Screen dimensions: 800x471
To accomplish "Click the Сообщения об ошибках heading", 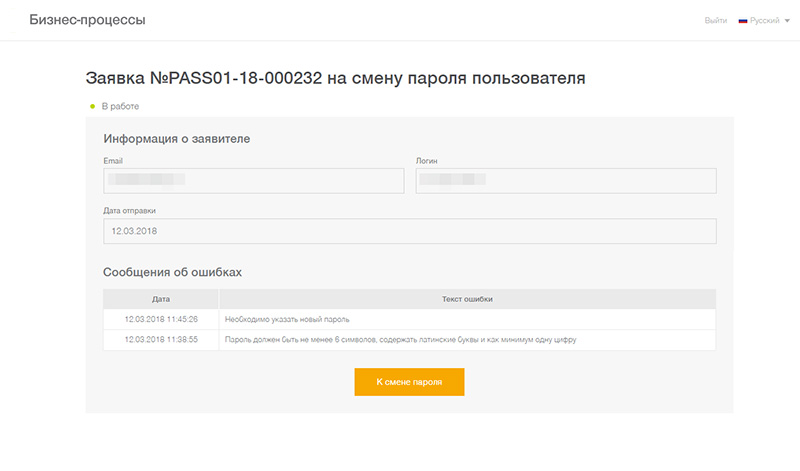I will pyautogui.click(x=172, y=272).
